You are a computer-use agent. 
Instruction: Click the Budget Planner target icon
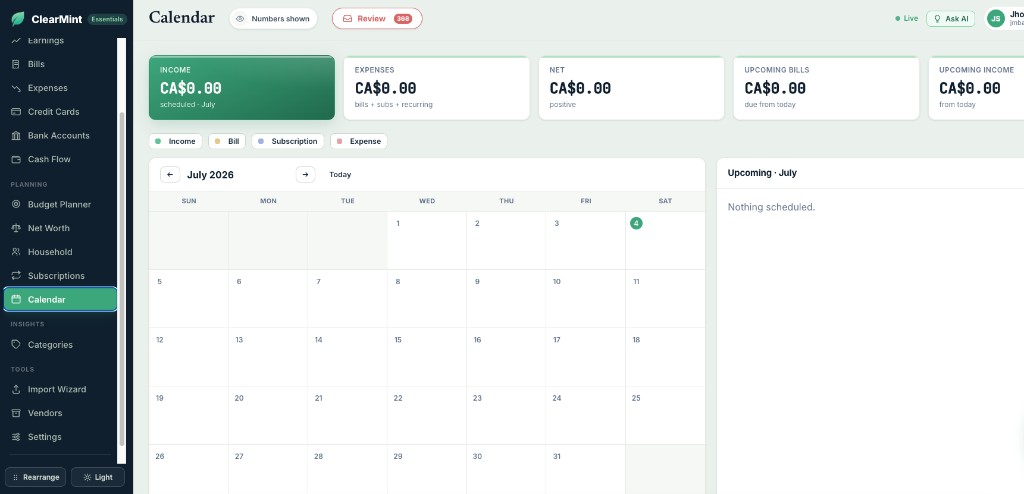(x=16, y=205)
